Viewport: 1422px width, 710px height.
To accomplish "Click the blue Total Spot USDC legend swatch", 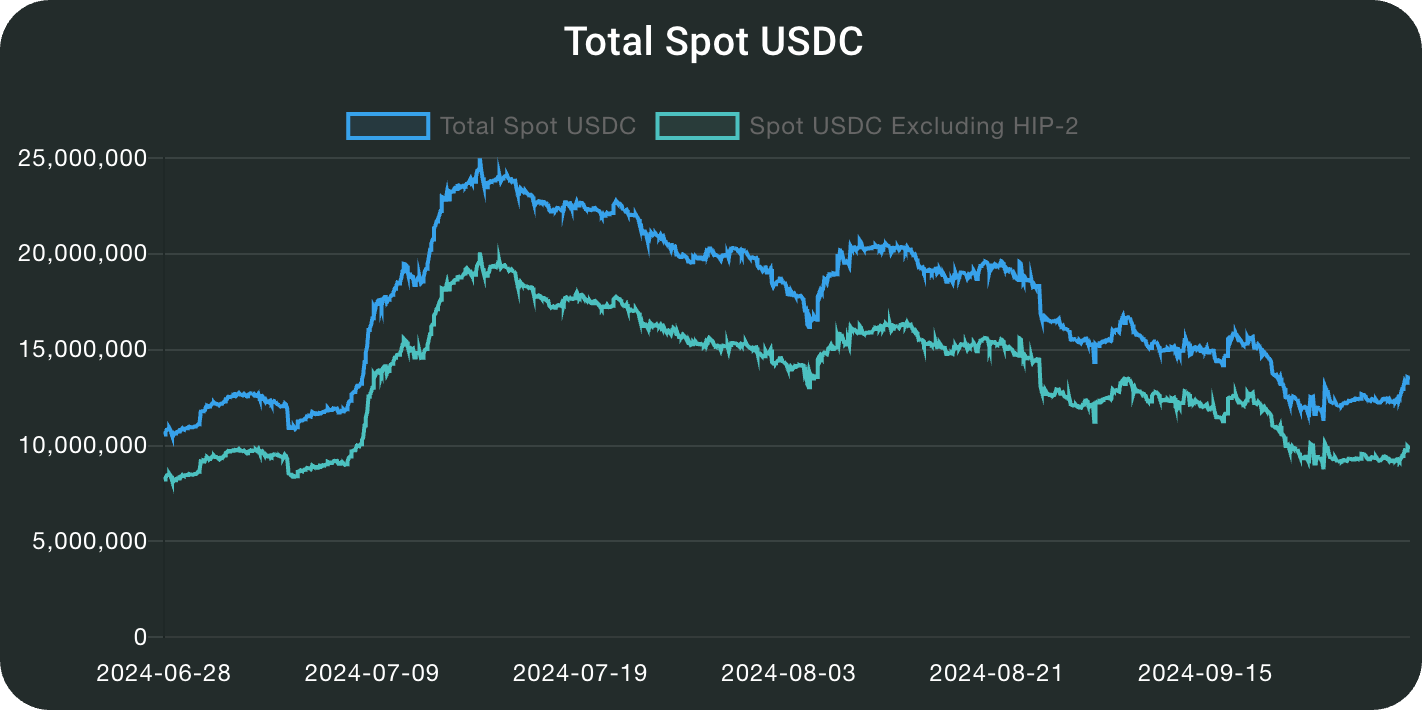I will (x=388, y=126).
